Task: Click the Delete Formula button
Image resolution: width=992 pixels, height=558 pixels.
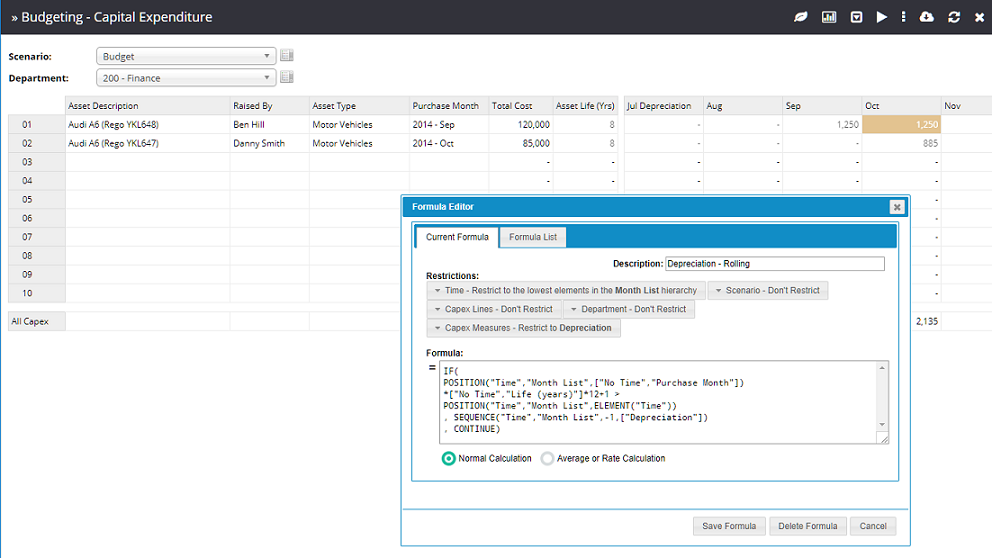Action: pos(808,526)
